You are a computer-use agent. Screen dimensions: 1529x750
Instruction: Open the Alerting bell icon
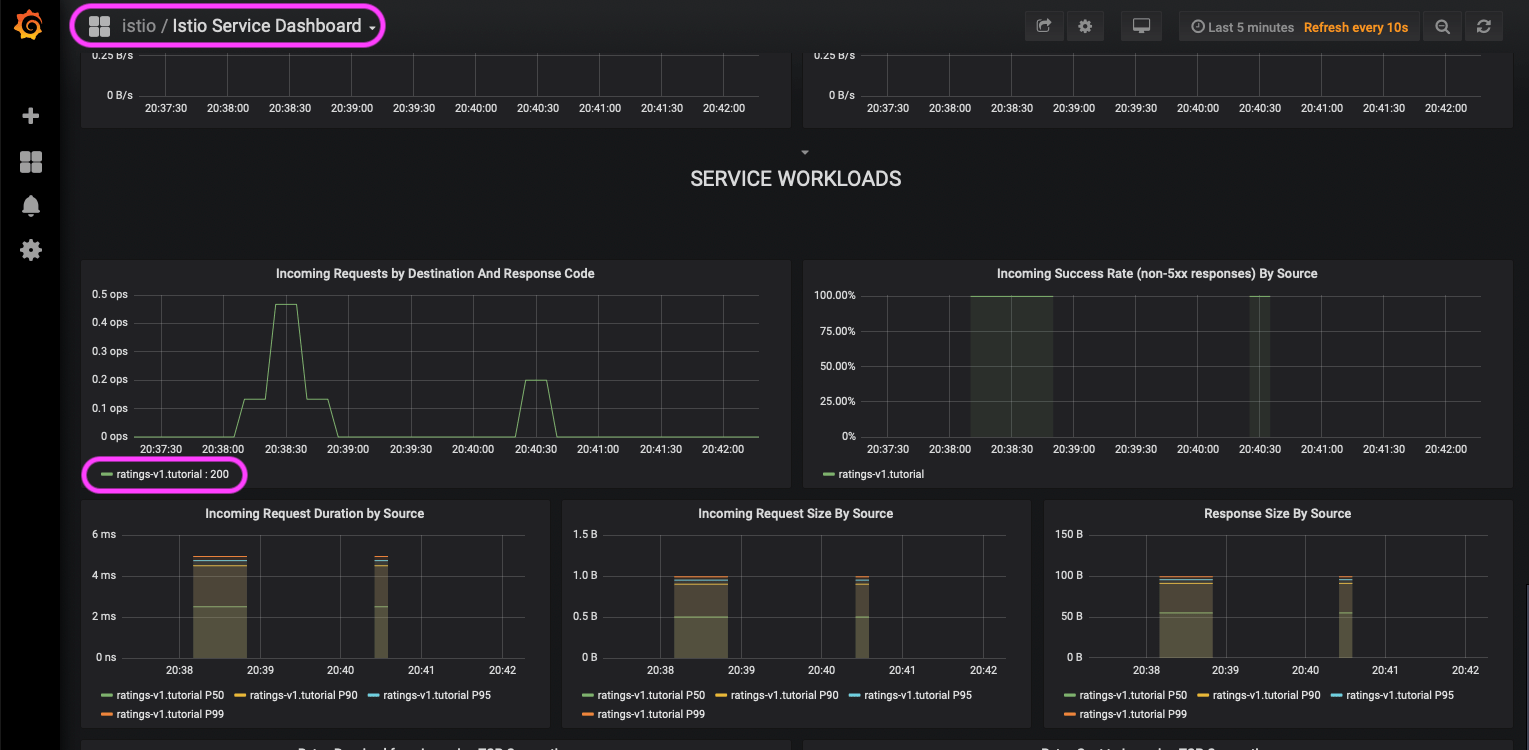(x=31, y=206)
